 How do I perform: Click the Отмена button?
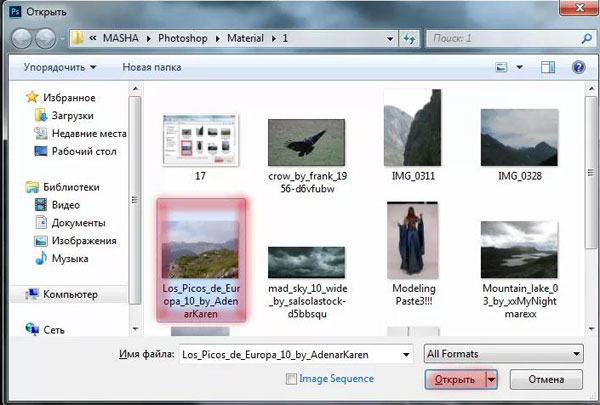(546, 379)
